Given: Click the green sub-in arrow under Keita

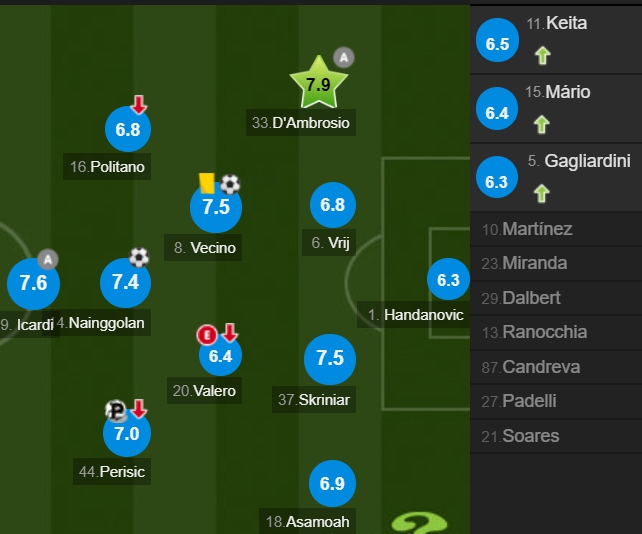Looking at the screenshot, I should [543, 56].
